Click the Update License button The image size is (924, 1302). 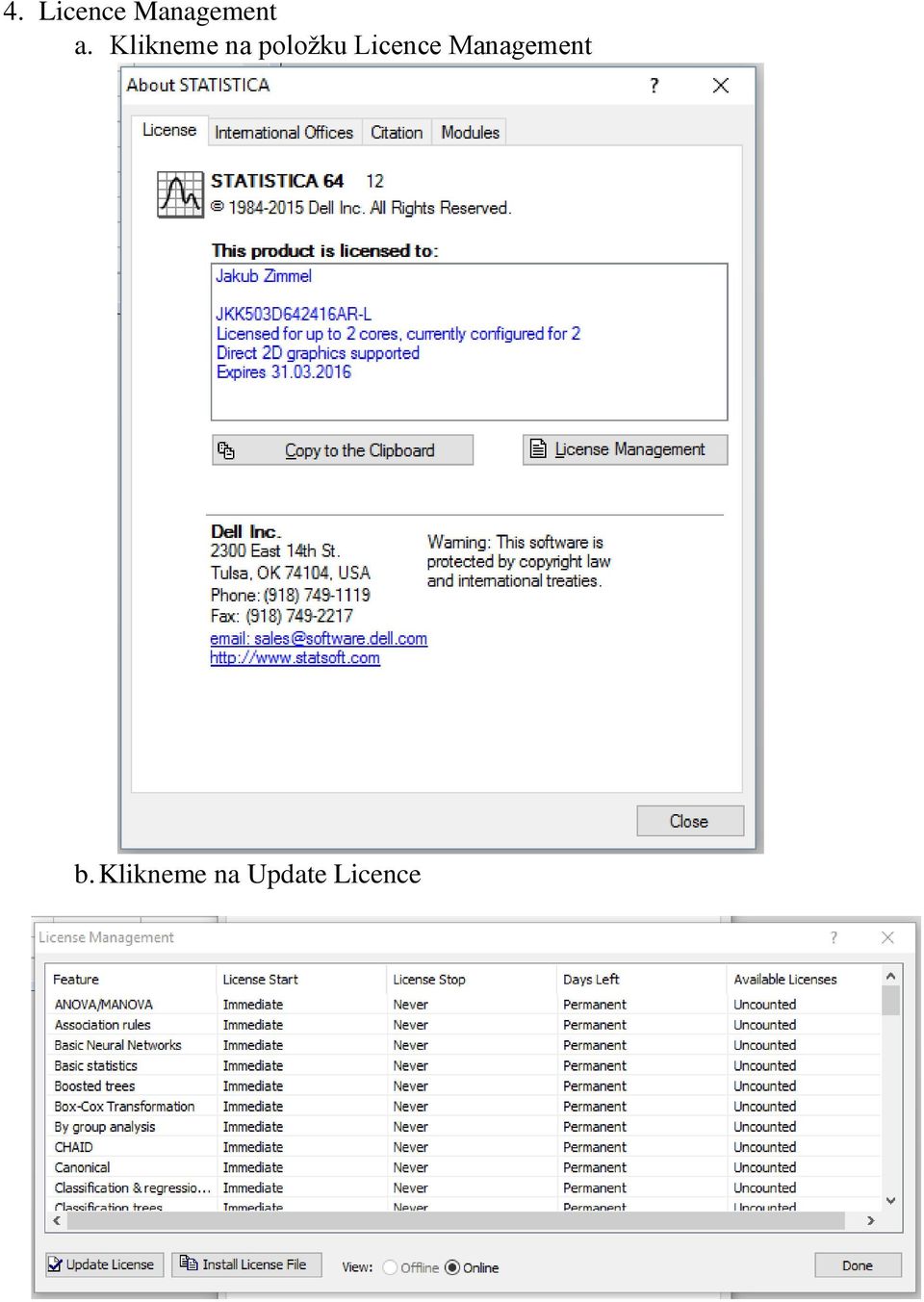pos(104,1264)
